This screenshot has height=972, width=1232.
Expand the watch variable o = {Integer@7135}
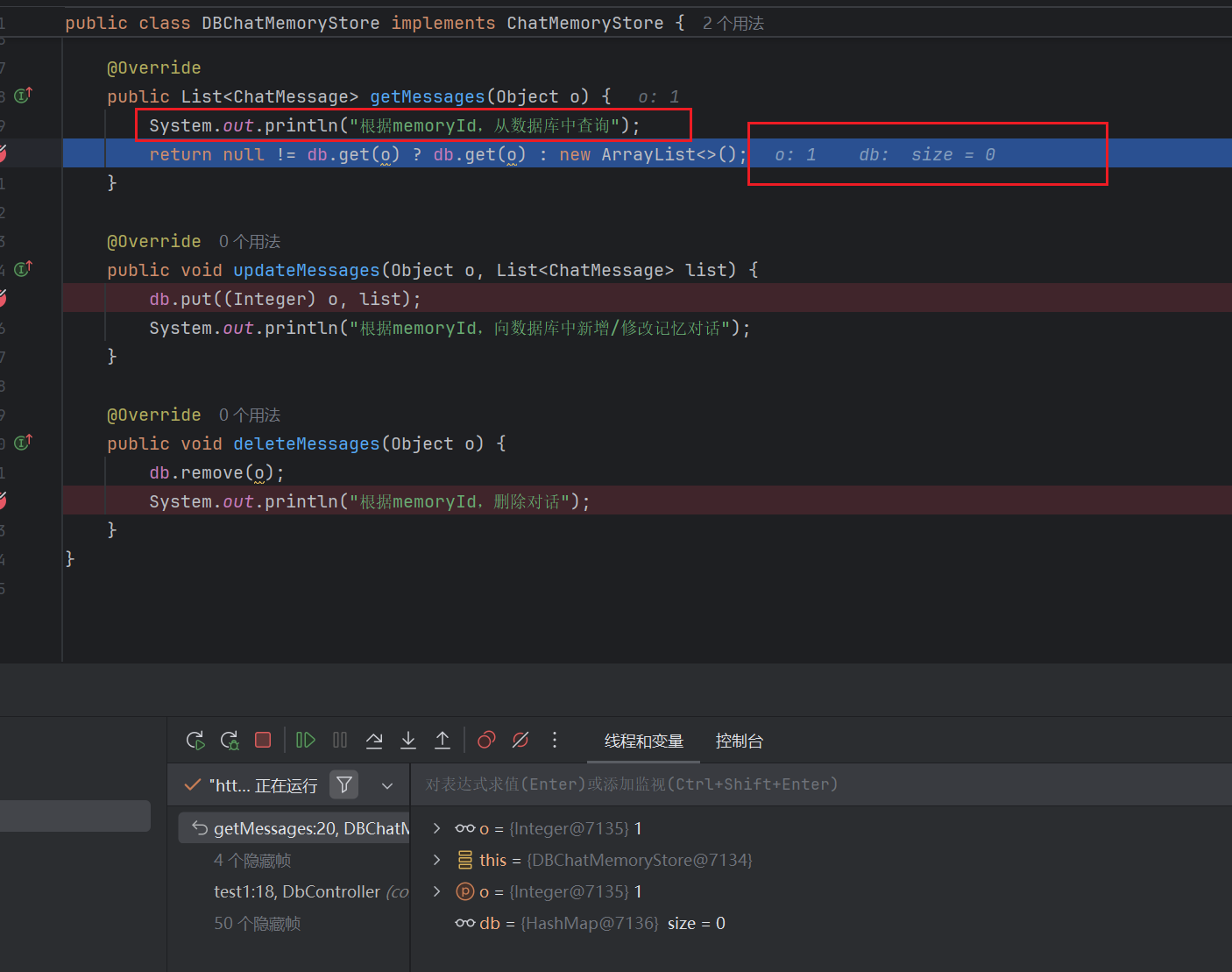437,828
